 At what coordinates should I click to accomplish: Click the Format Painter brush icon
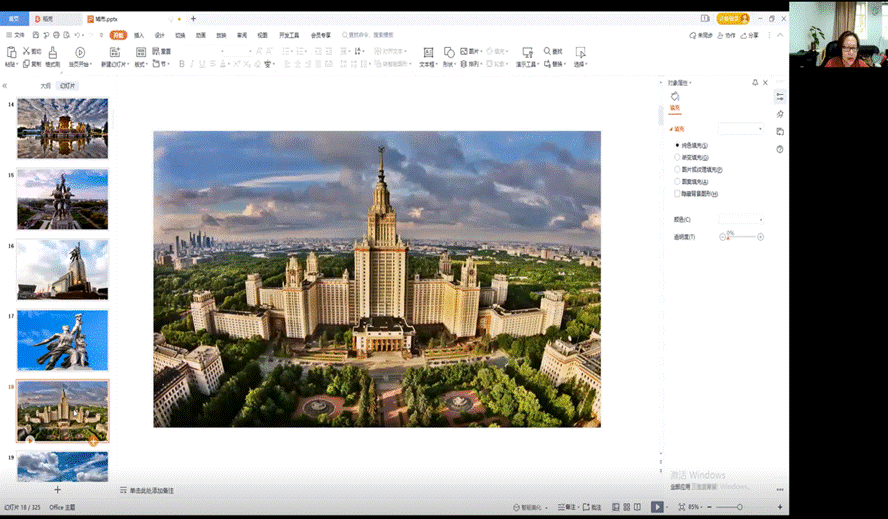(52, 52)
